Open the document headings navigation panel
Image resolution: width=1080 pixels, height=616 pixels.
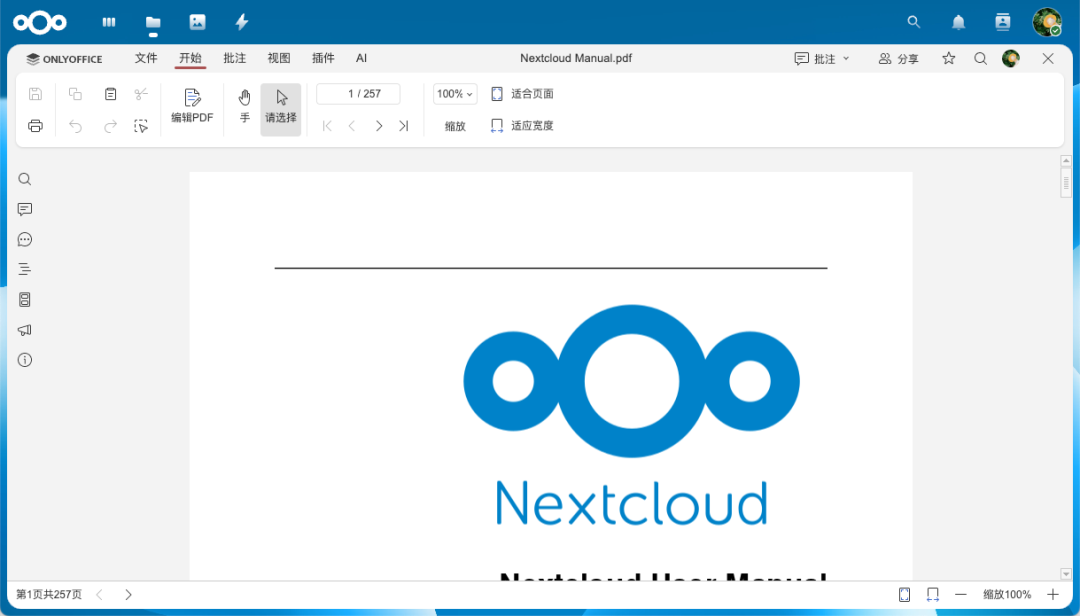coord(24,269)
